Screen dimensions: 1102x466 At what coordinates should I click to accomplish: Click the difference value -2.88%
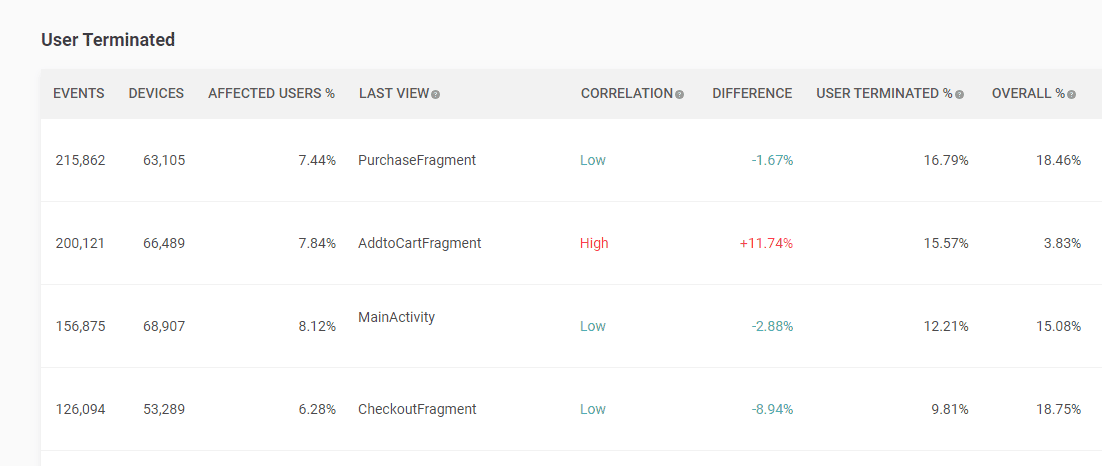point(772,326)
